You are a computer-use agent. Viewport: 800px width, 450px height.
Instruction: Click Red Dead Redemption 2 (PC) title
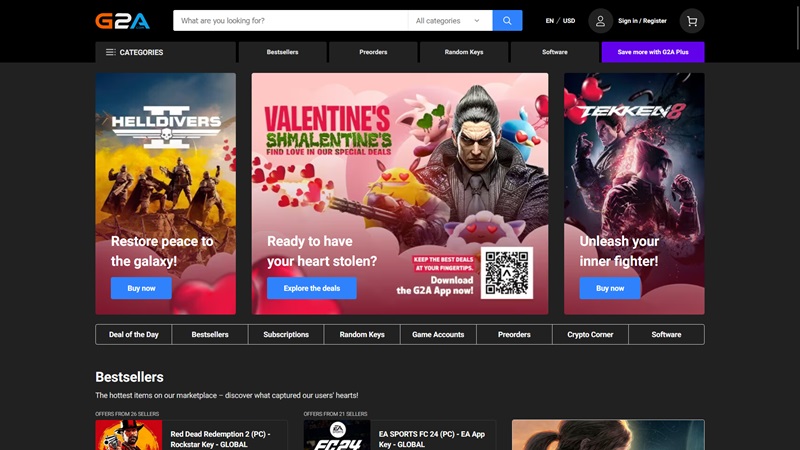(x=220, y=439)
